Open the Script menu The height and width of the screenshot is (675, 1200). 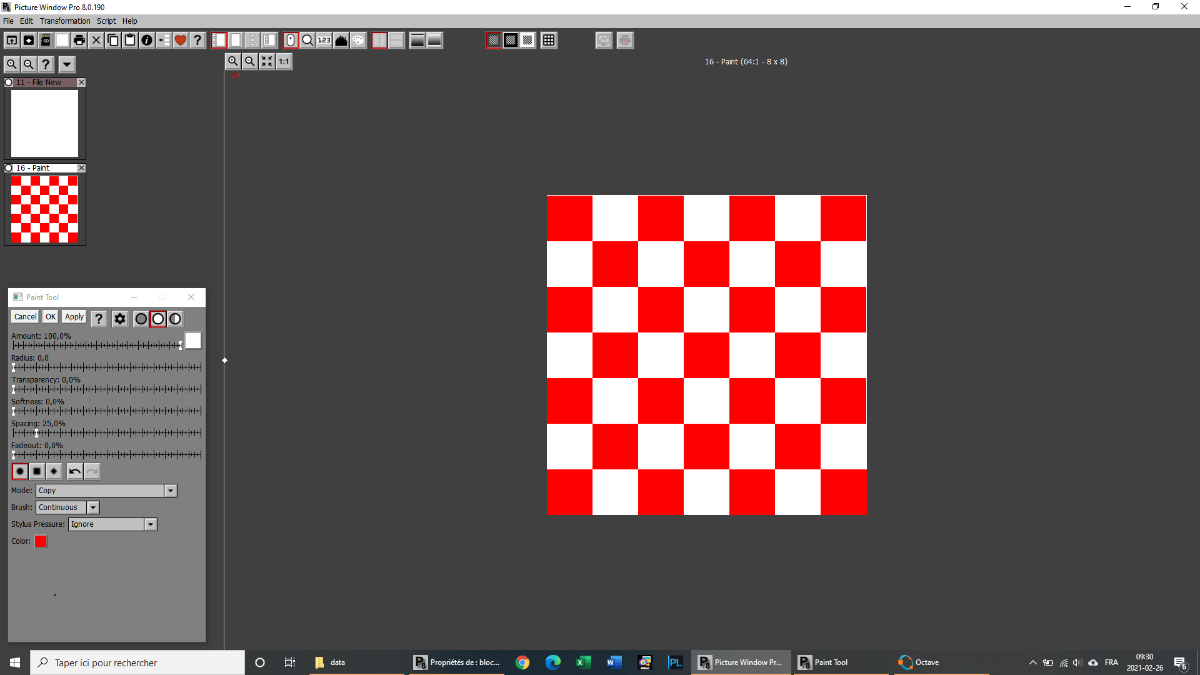pyautogui.click(x=106, y=21)
